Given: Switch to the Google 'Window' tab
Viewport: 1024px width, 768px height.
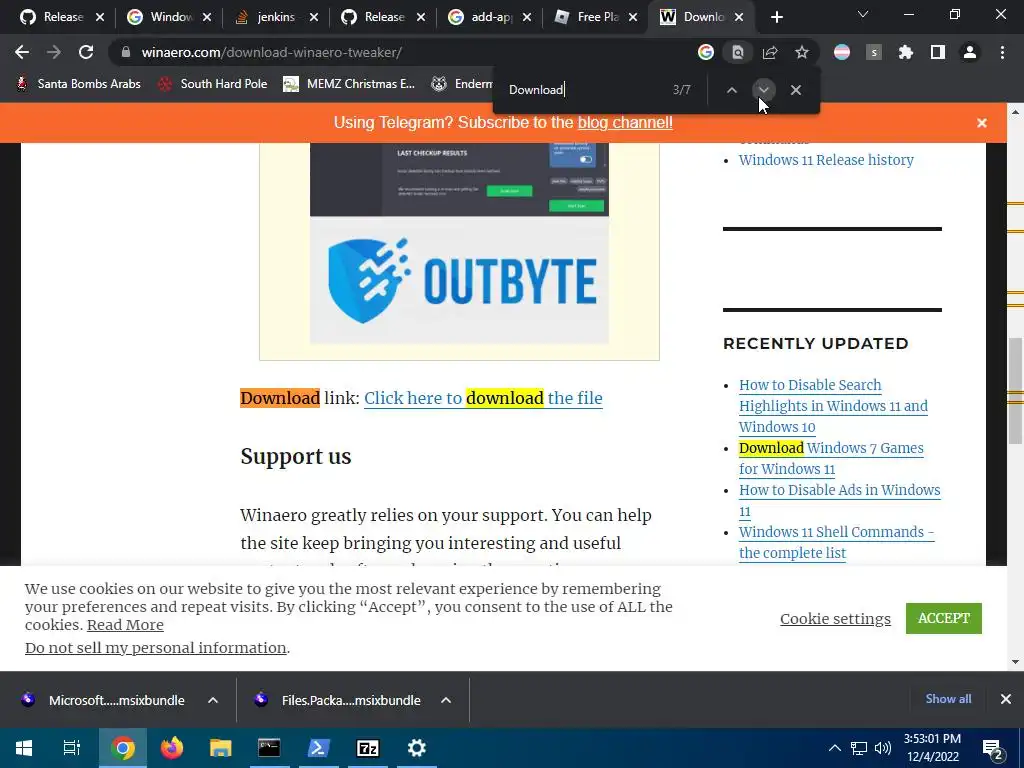Looking at the screenshot, I should click(x=160, y=17).
